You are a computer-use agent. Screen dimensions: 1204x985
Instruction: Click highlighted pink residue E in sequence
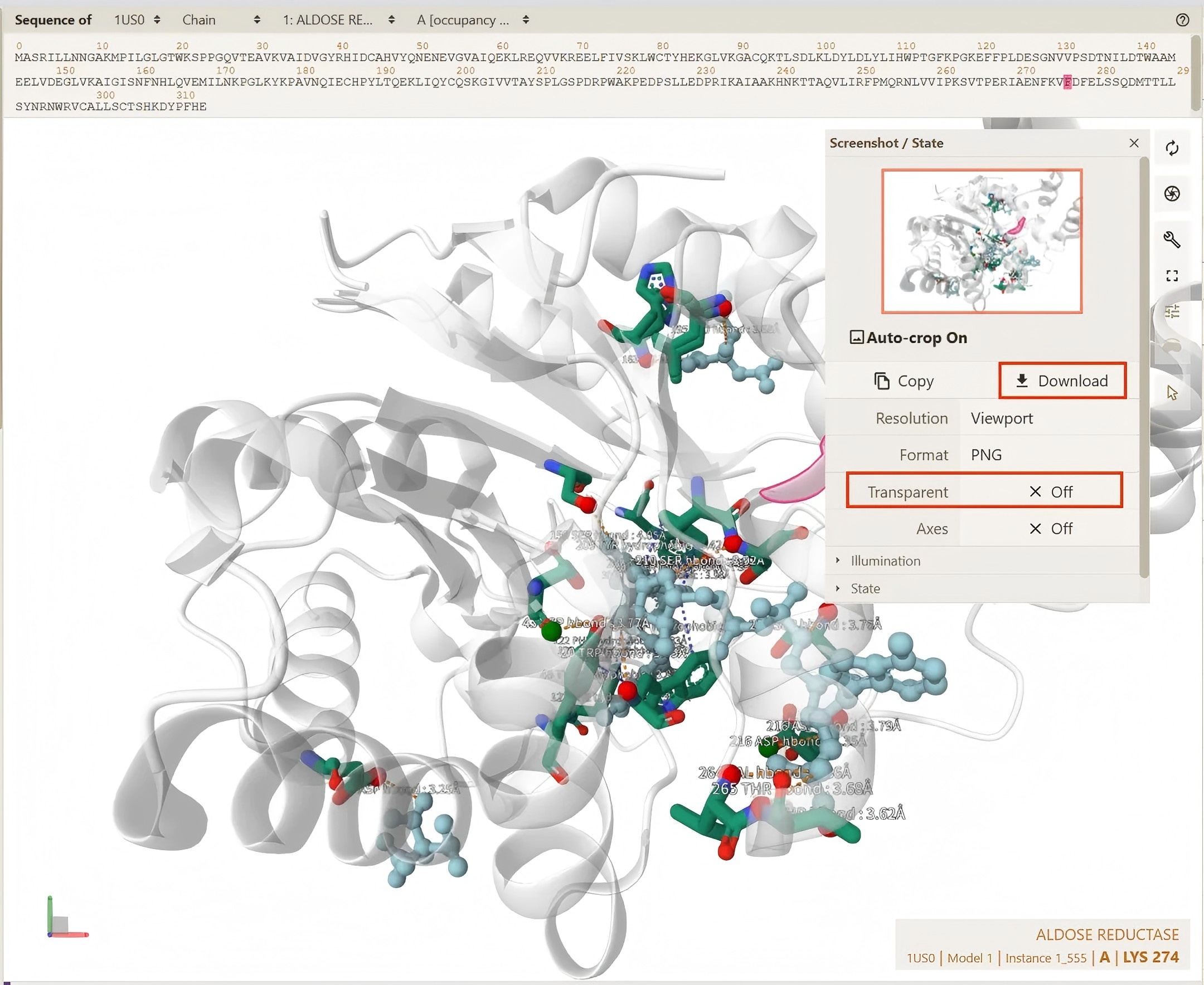point(1067,82)
